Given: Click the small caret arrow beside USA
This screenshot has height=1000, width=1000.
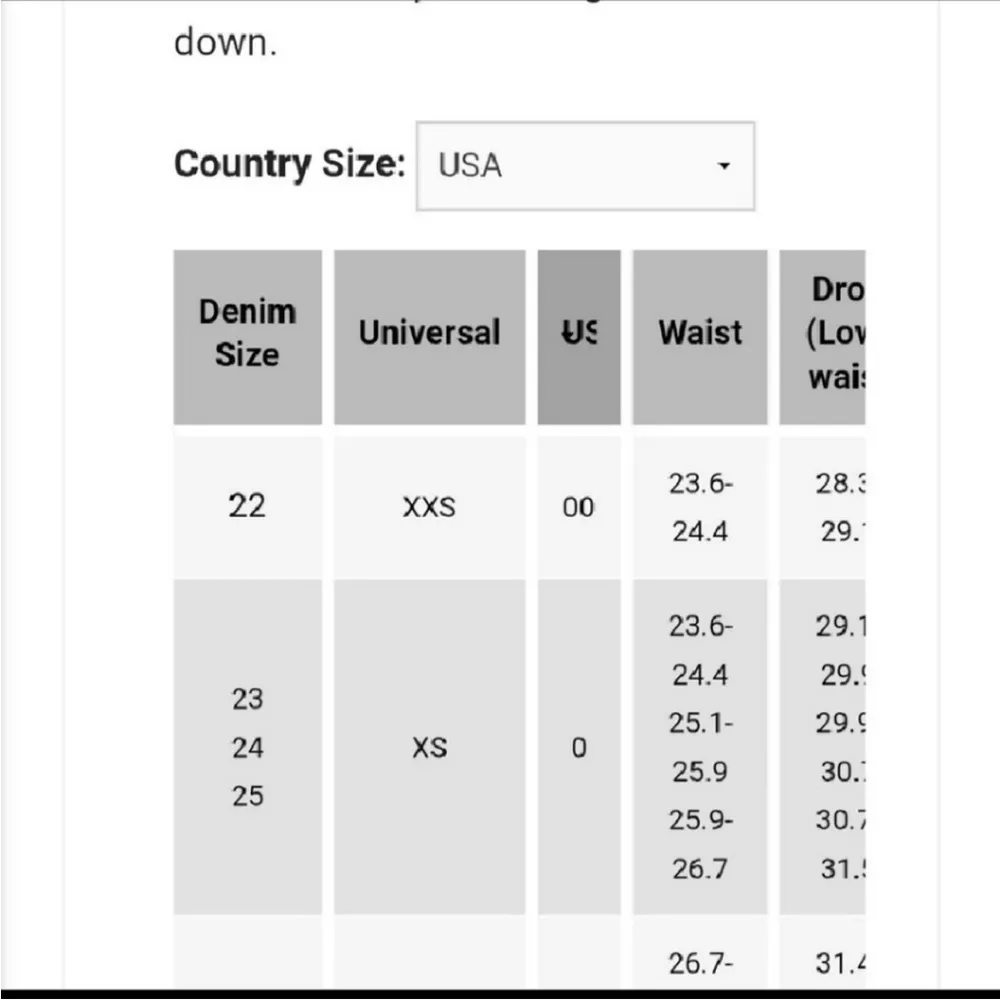Looking at the screenshot, I should pyautogui.click(x=725, y=166).
